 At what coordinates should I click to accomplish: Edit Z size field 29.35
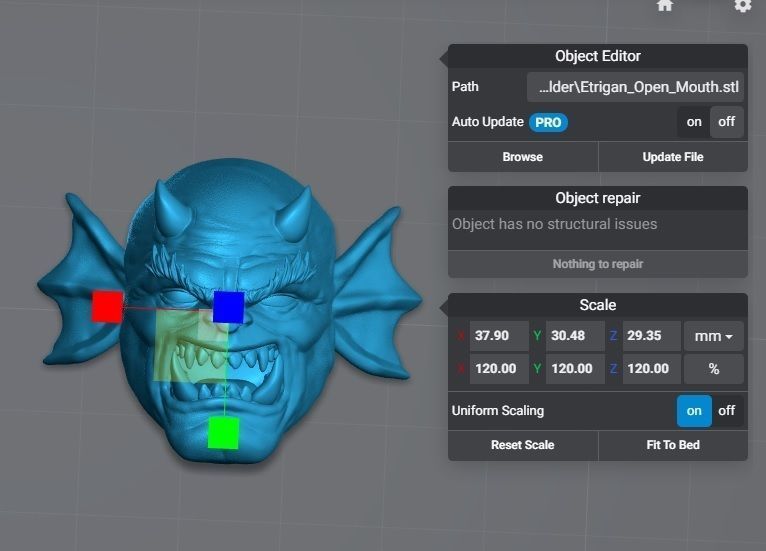click(x=651, y=336)
